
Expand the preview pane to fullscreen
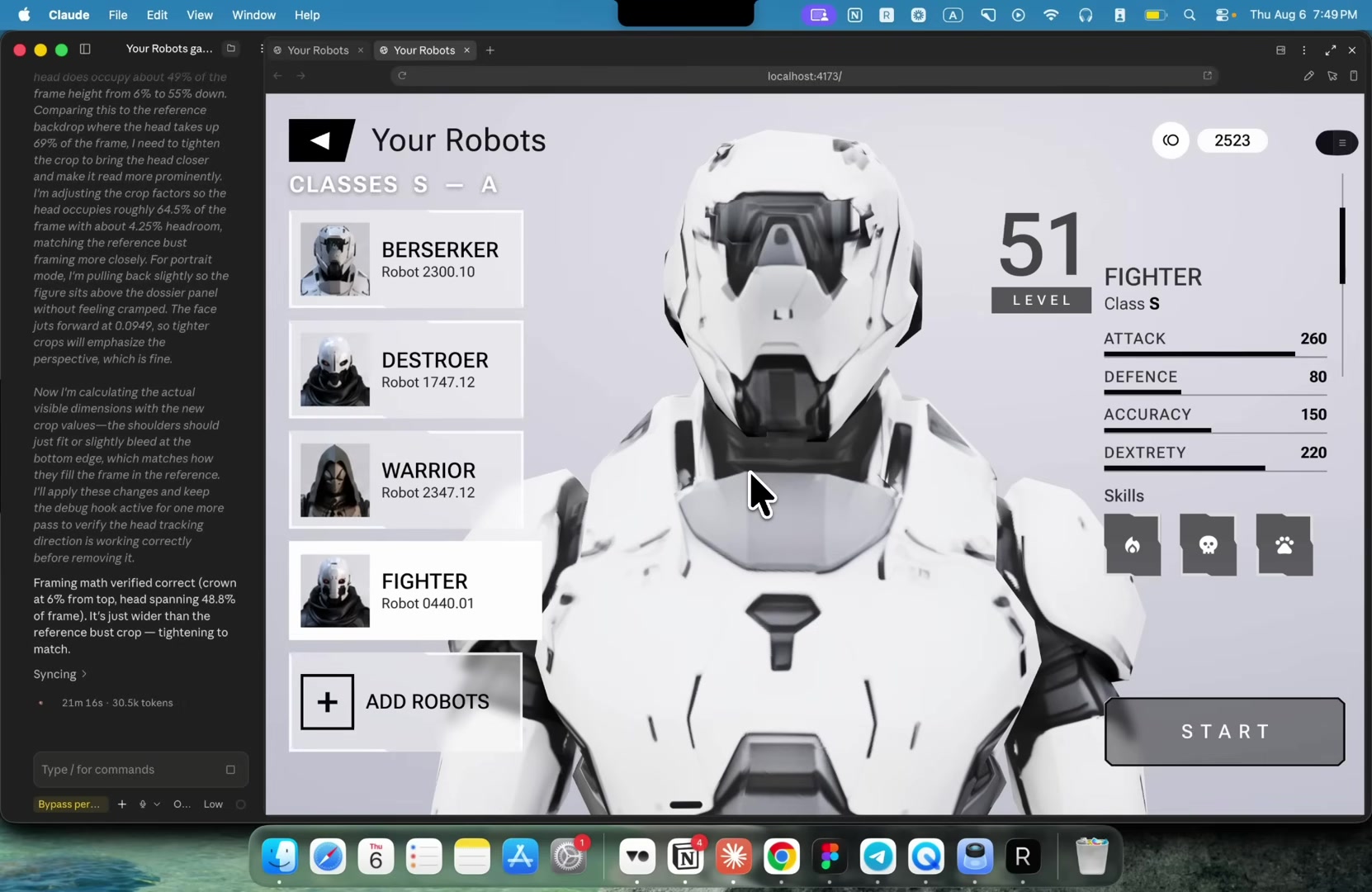1330,50
